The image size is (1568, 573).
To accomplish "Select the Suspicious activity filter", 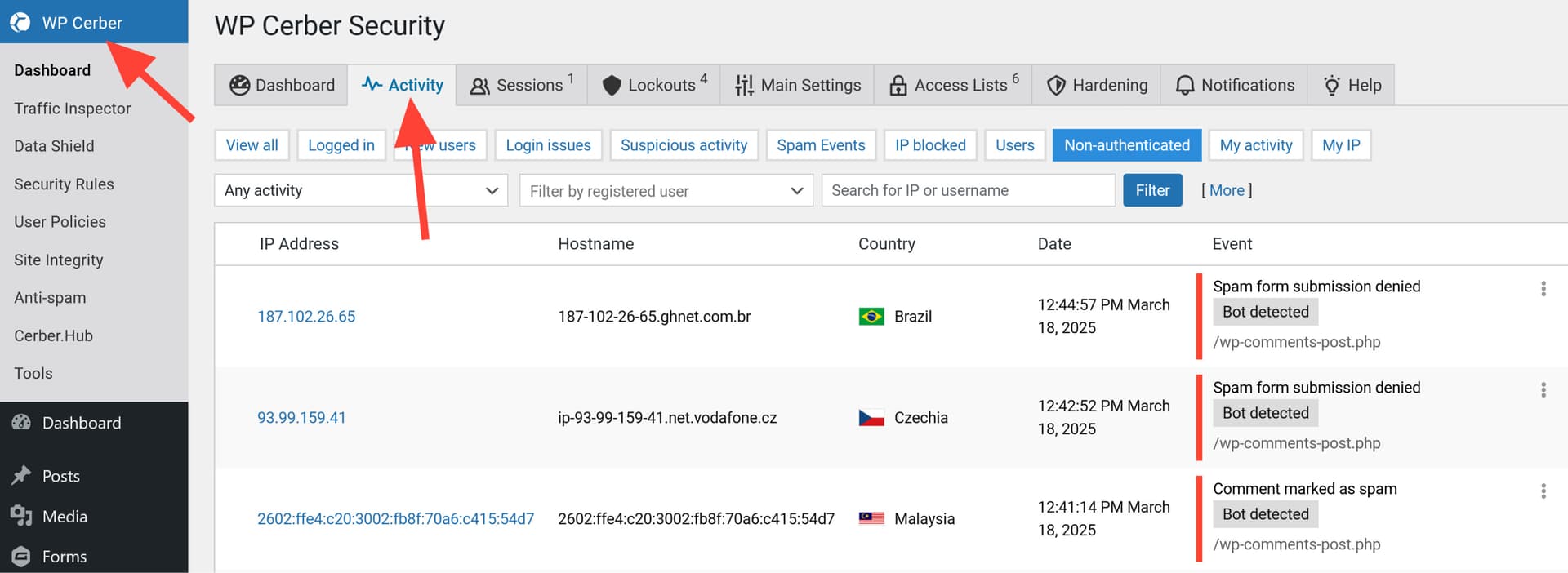I will (684, 145).
